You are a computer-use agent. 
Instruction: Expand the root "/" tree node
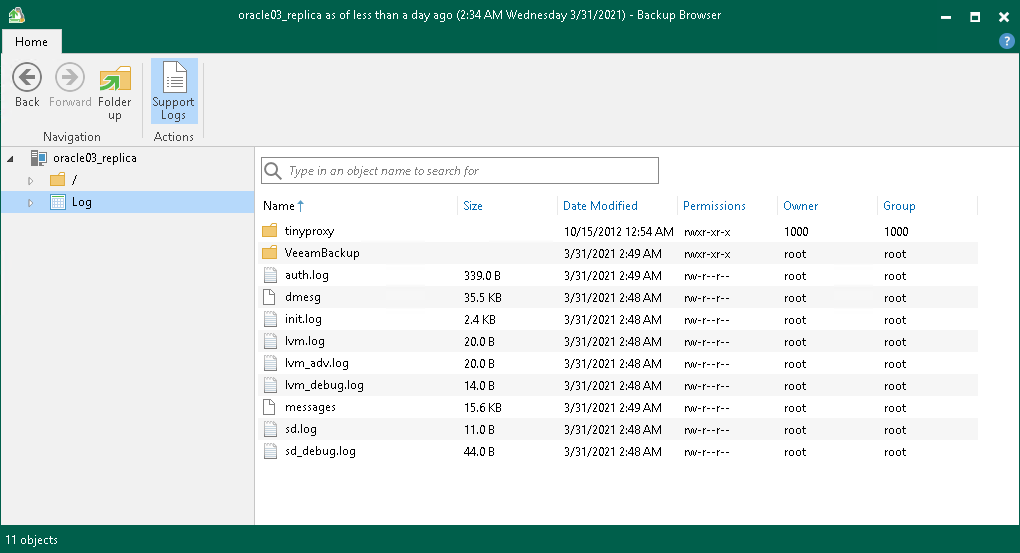tap(31, 180)
